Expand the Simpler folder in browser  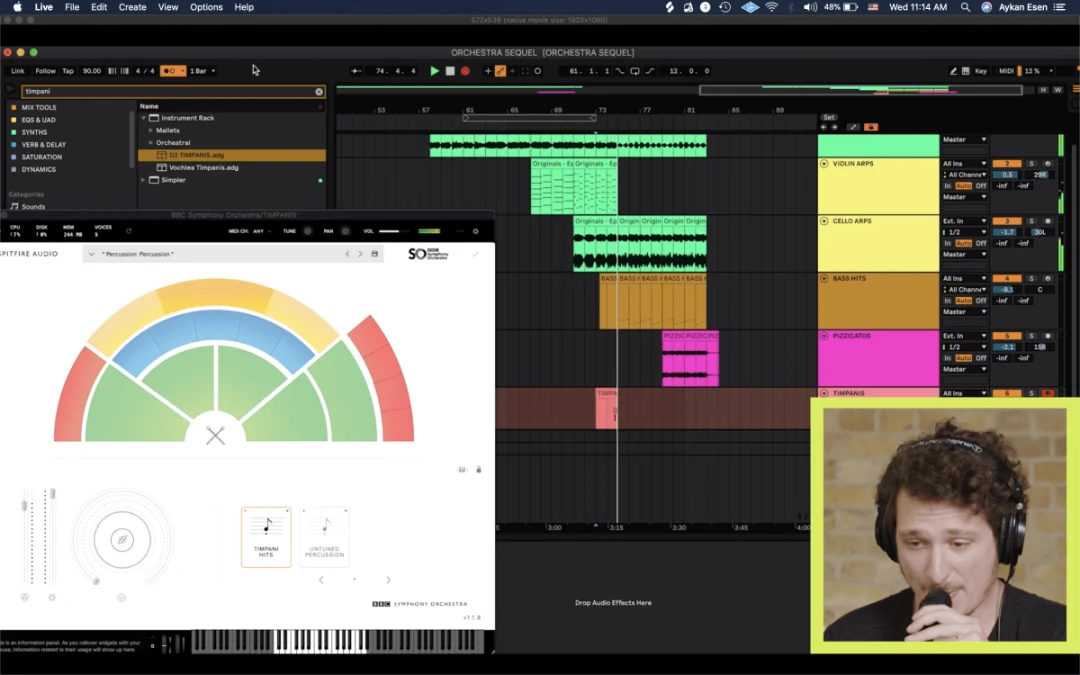[143, 180]
